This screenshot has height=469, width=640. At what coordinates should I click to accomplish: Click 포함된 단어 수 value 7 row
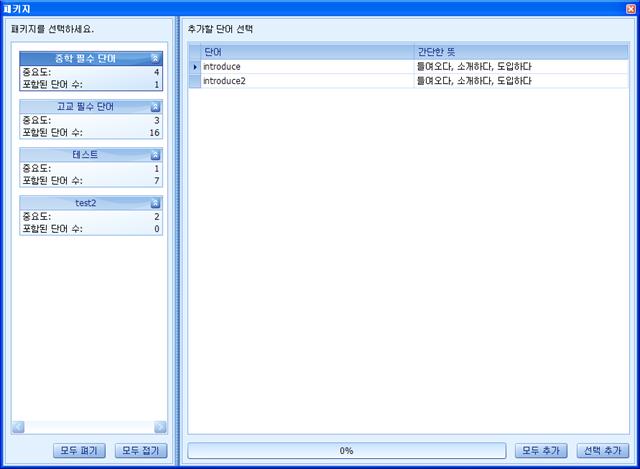(91, 180)
